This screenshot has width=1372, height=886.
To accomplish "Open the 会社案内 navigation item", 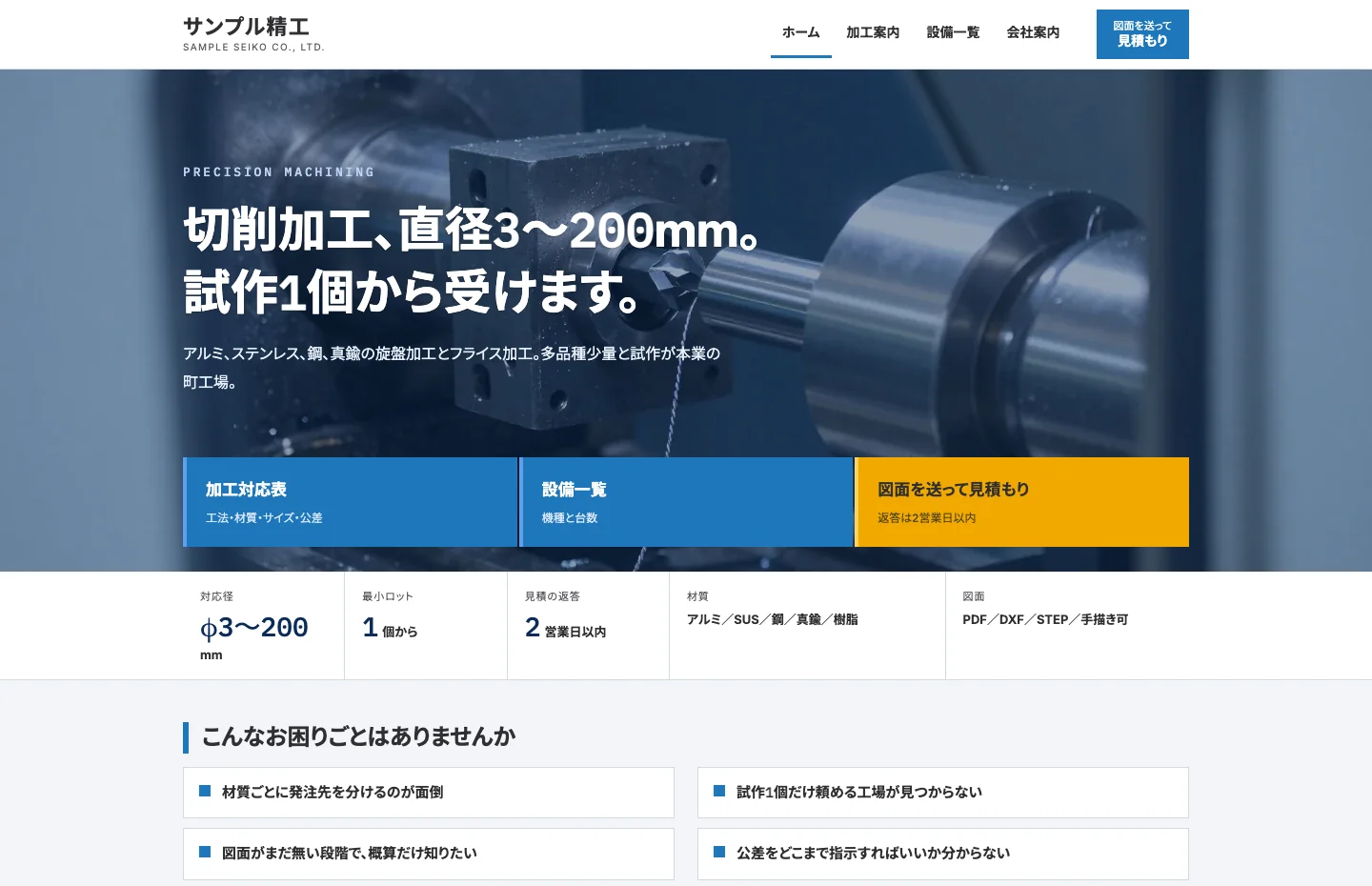I will tap(1033, 32).
